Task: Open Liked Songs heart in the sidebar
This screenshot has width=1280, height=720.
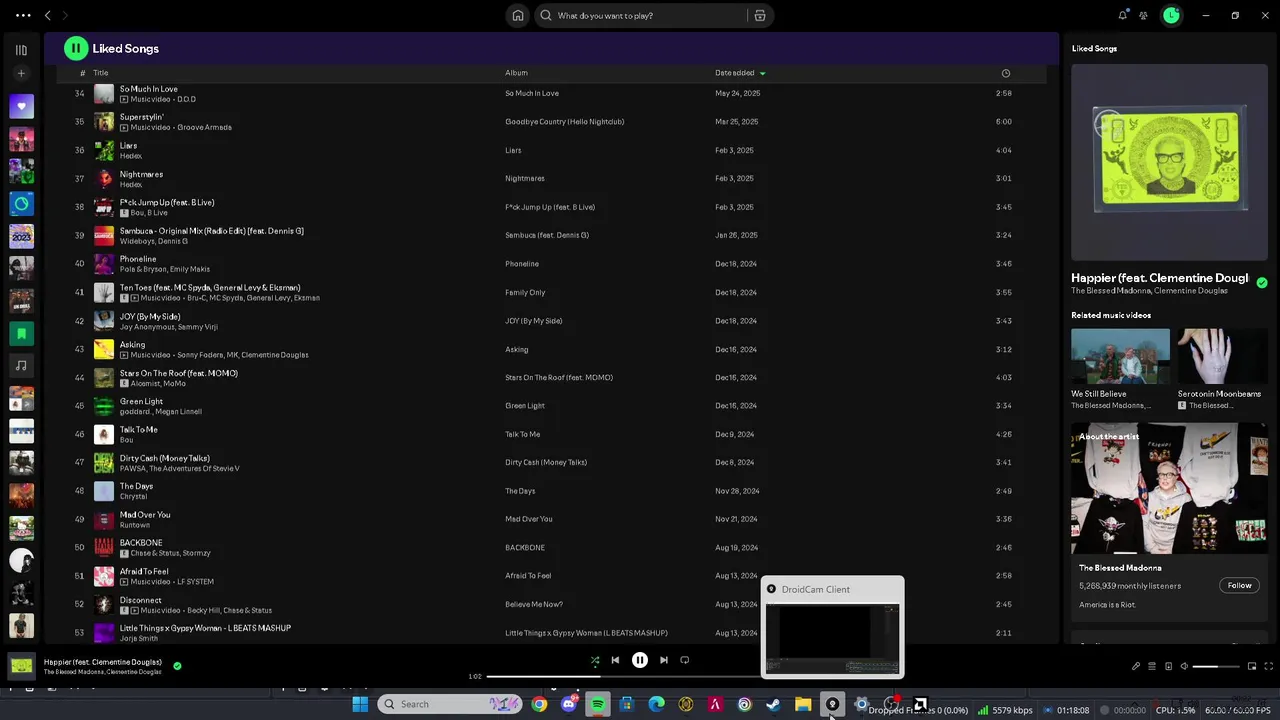Action: (x=21, y=106)
